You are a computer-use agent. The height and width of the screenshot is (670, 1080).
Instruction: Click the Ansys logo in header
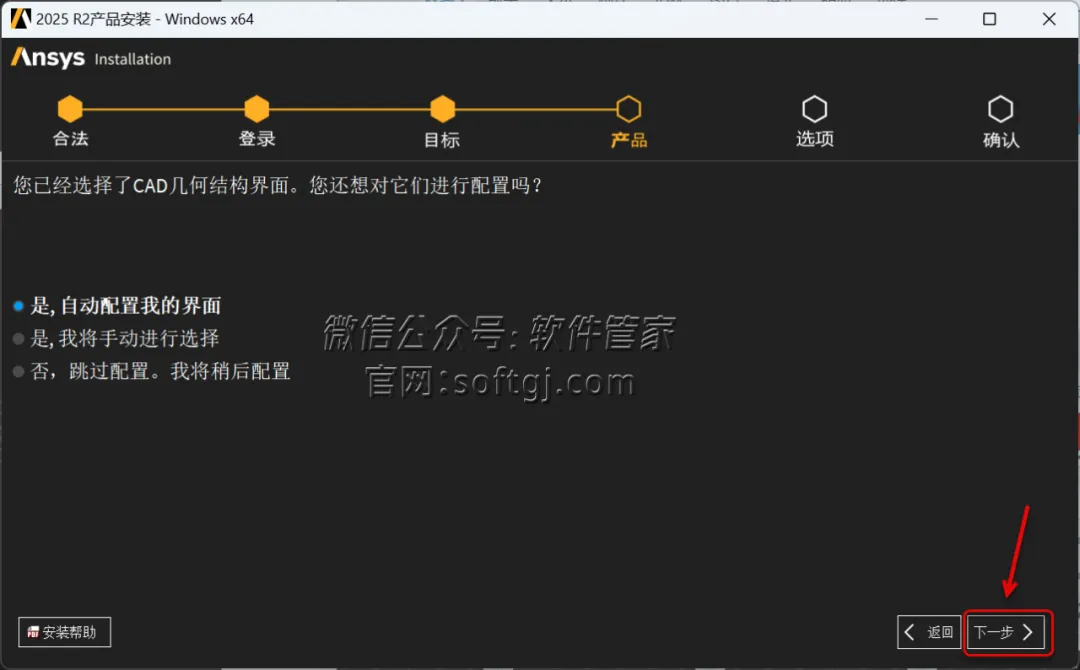48,58
